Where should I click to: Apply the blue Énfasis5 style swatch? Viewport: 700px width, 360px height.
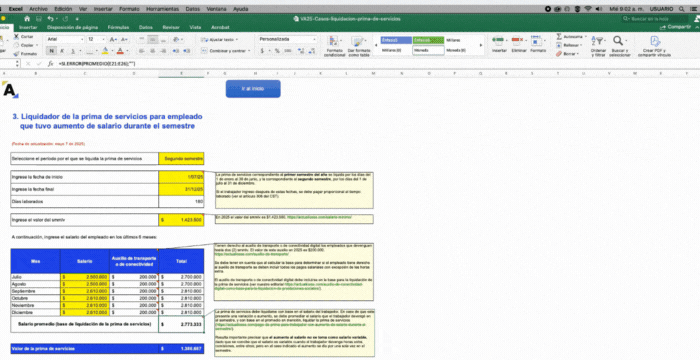[x=396, y=40]
